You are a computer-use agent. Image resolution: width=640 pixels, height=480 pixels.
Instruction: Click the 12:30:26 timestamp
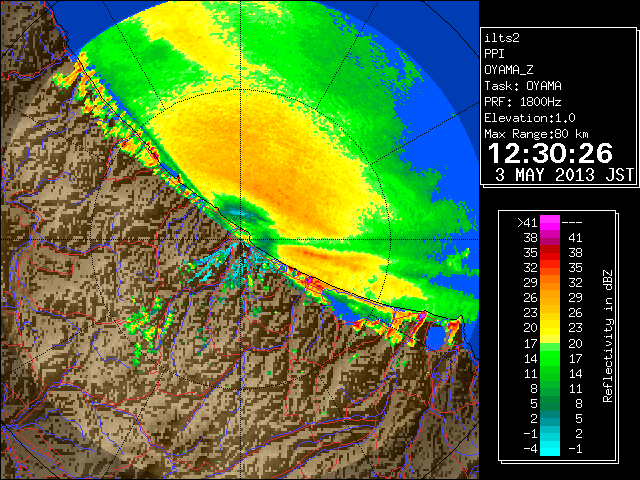550,153
